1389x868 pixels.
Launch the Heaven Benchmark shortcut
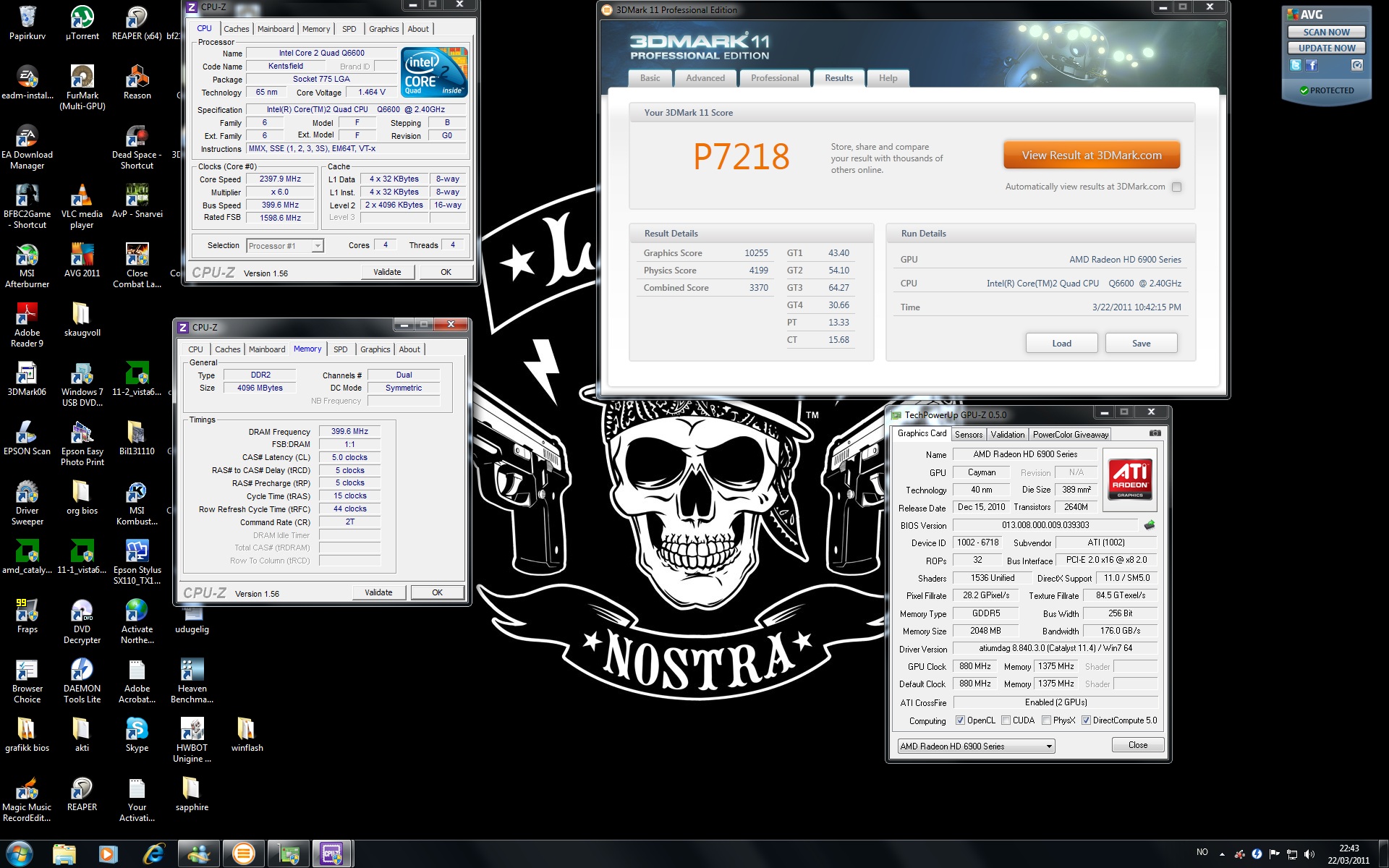(x=192, y=680)
